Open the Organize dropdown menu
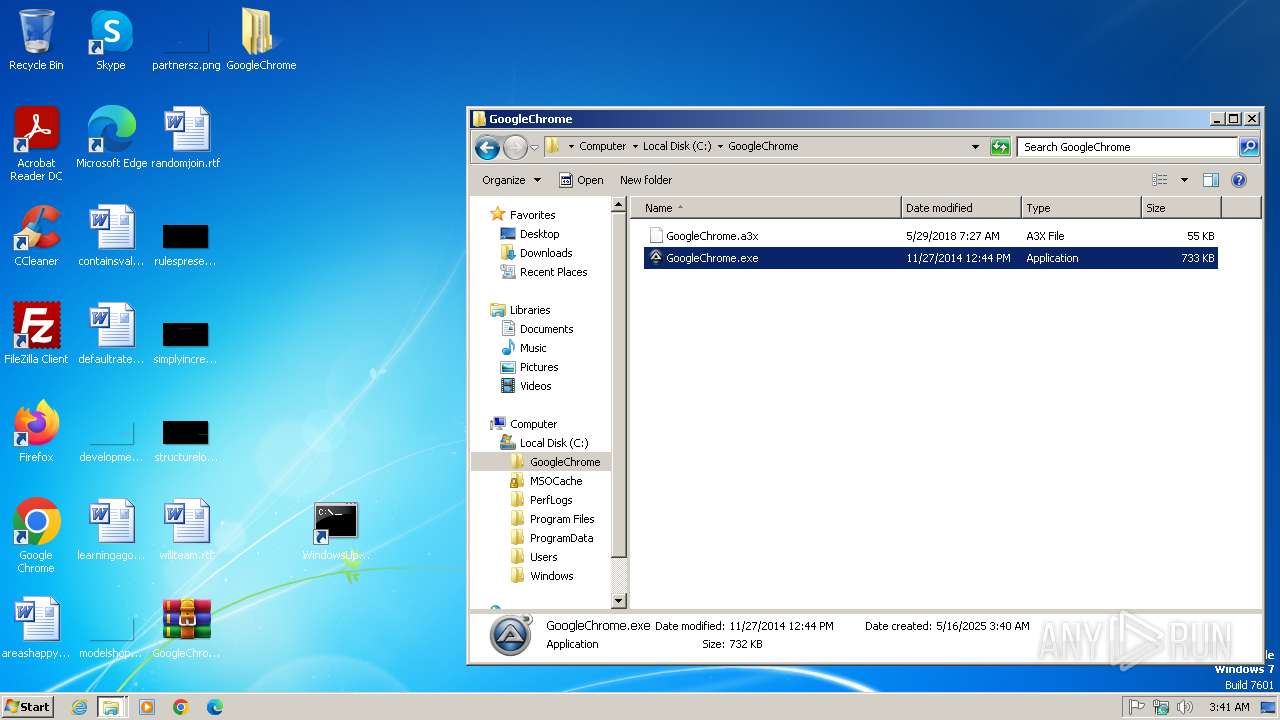The image size is (1280, 720). pyautogui.click(x=511, y=180)
